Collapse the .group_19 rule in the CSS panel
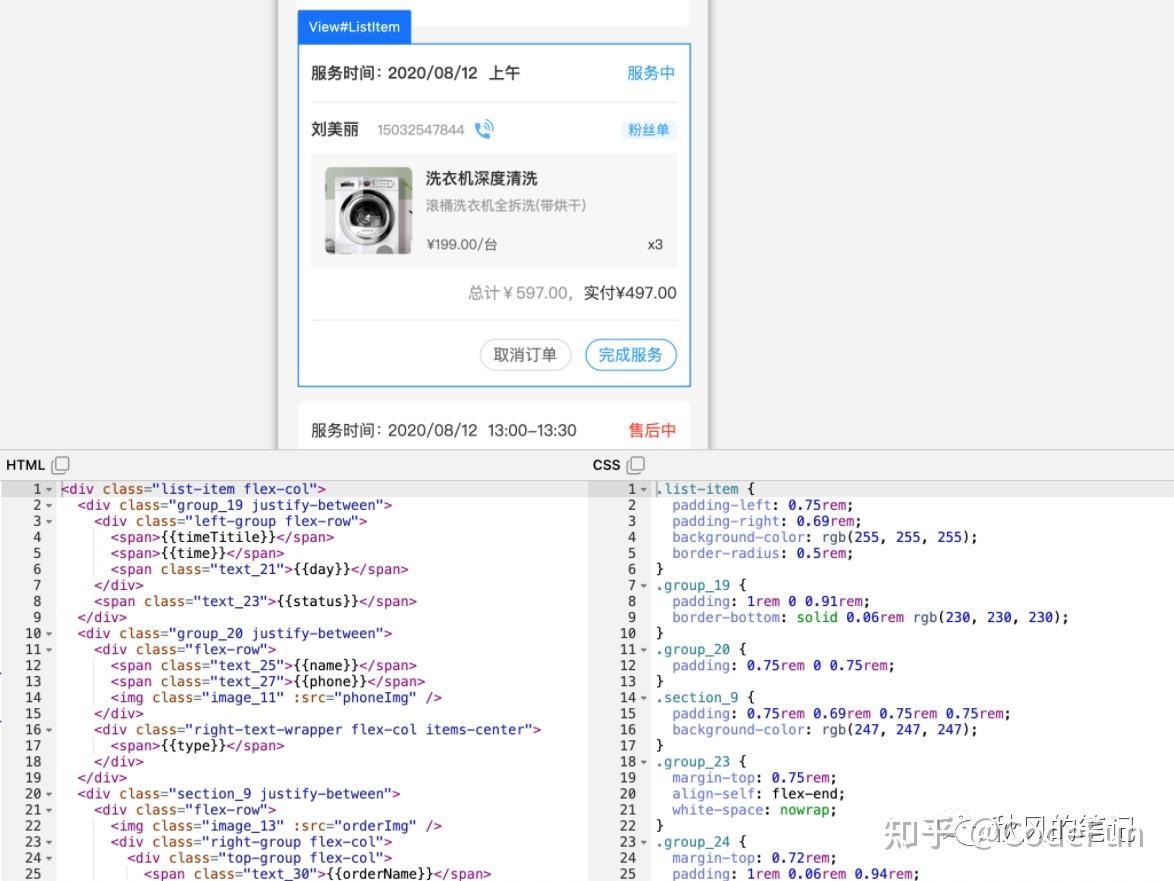Viewport: 1174px width, 881px height. [645, 585]
